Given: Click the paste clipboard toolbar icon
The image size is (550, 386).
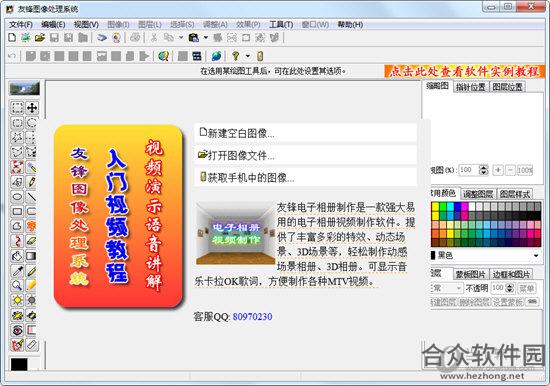Looking at the screenshot, I should tap(194, 38).
